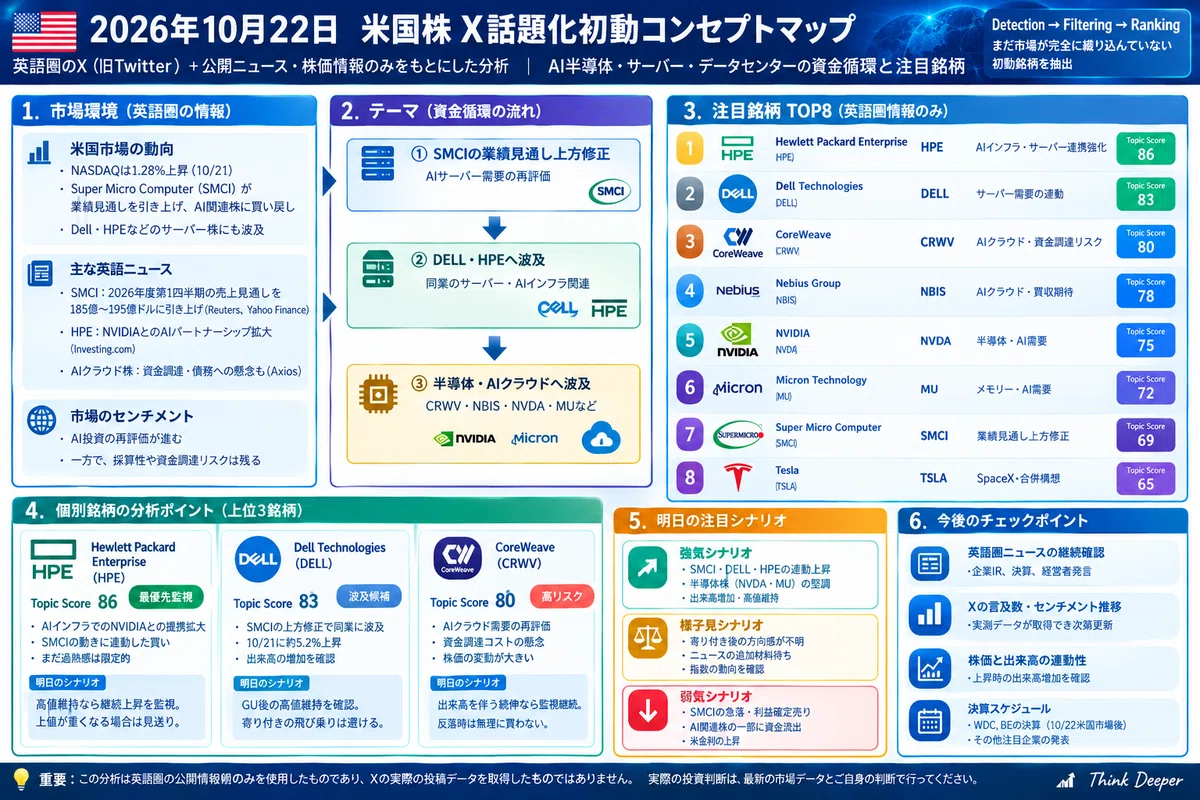
Task: Click the Dell logo in TOP8 rank 2 row
Action: tap(737, 192)
